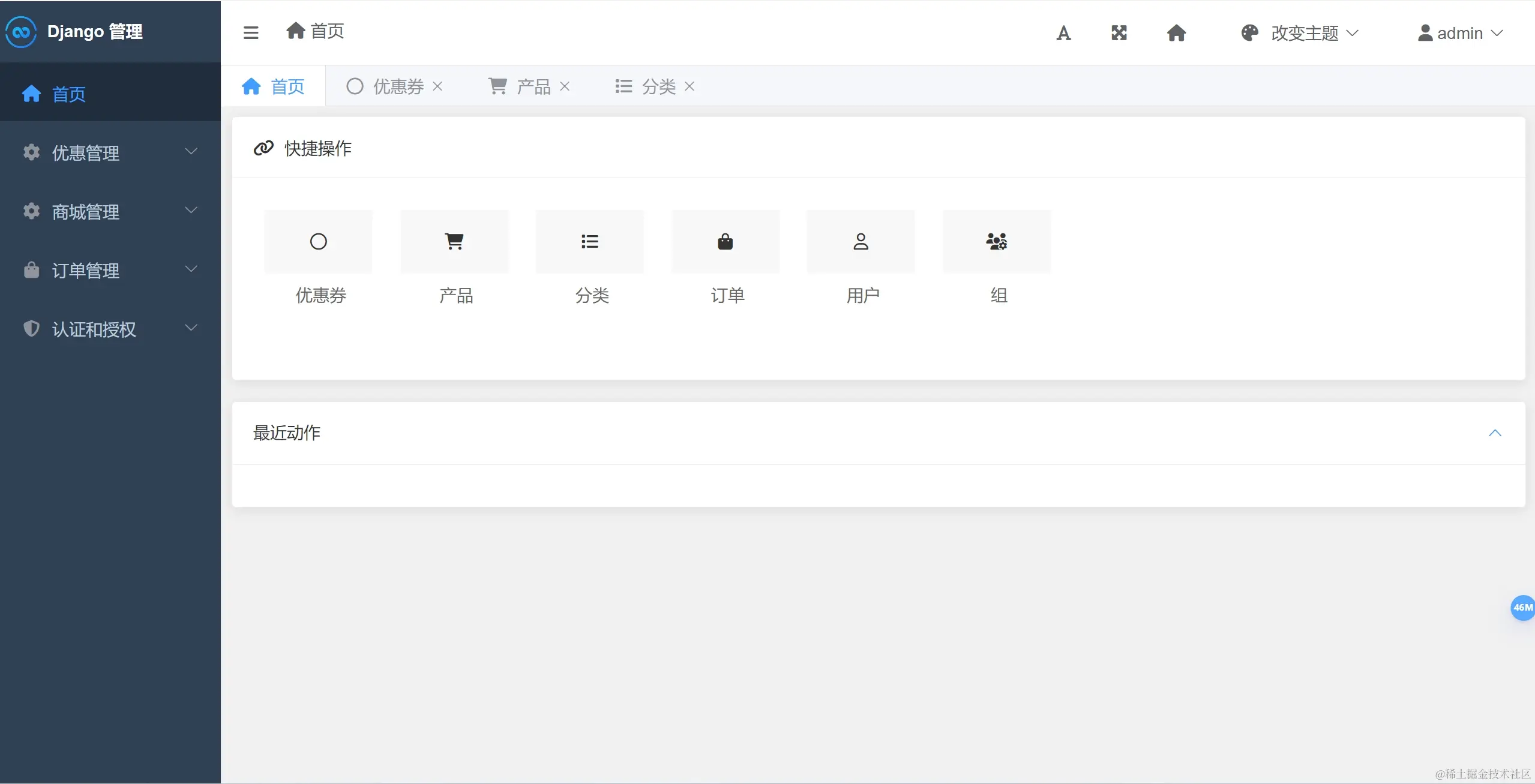Open the admin user dropdown
This screenshot has height=784, width=1535.
point(1461,33)
